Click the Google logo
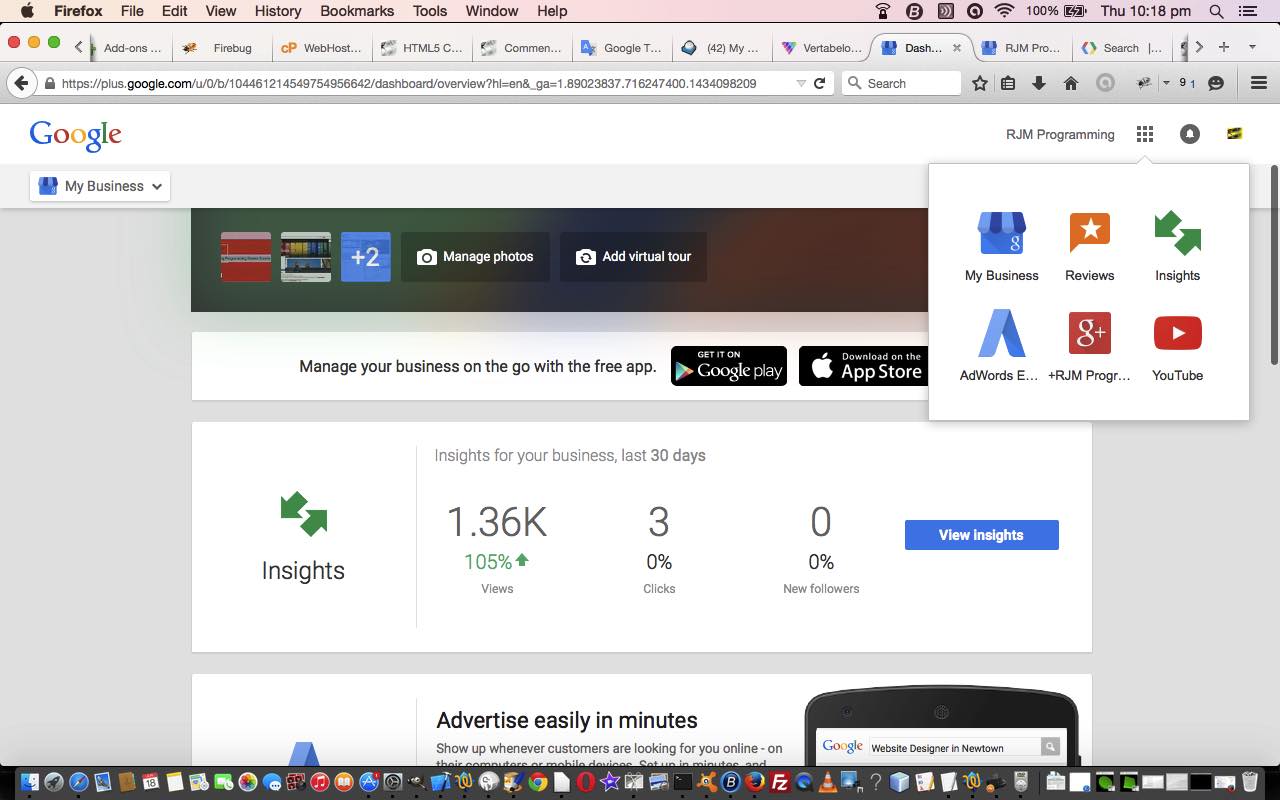 tap(76, 135)
